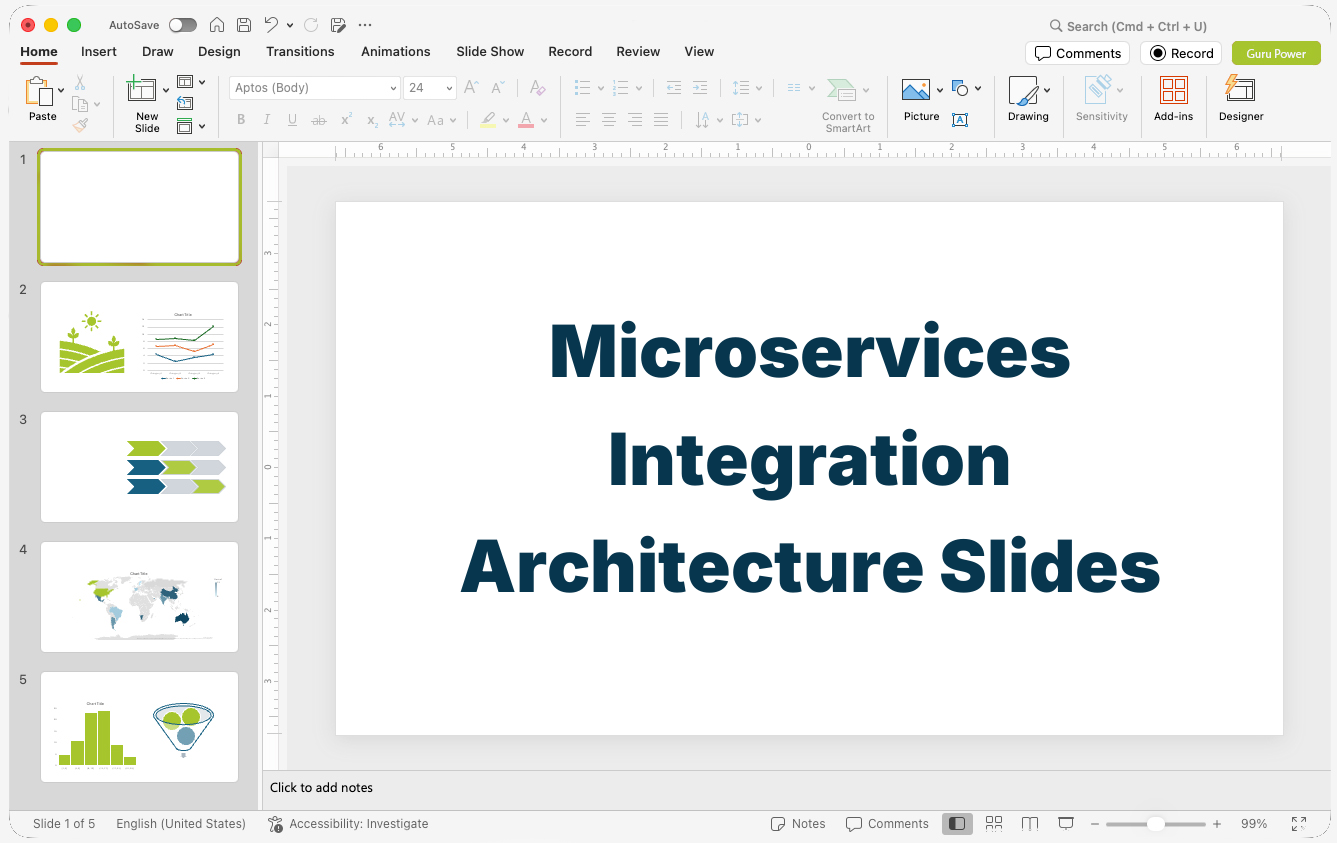Click the Decrease Font Size icon

click(x=497, y=88)
